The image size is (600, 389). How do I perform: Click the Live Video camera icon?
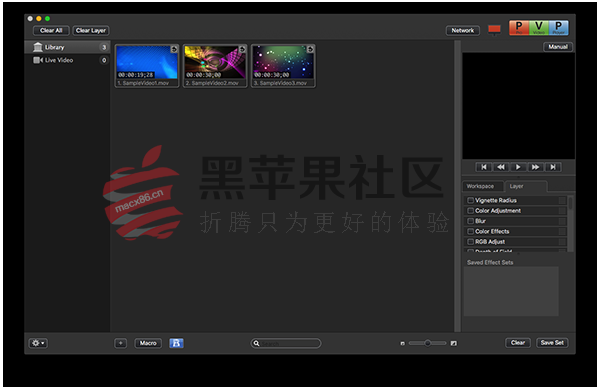pyautogui.click(x=38, y=60)
